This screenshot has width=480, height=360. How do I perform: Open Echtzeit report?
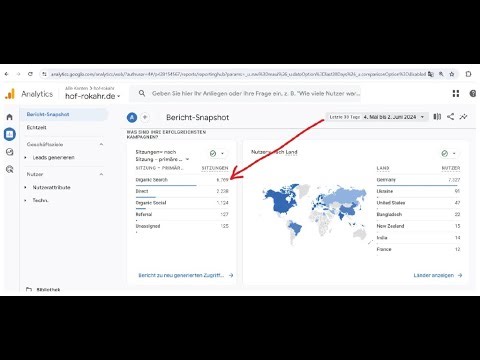click(x=36, y=127)
